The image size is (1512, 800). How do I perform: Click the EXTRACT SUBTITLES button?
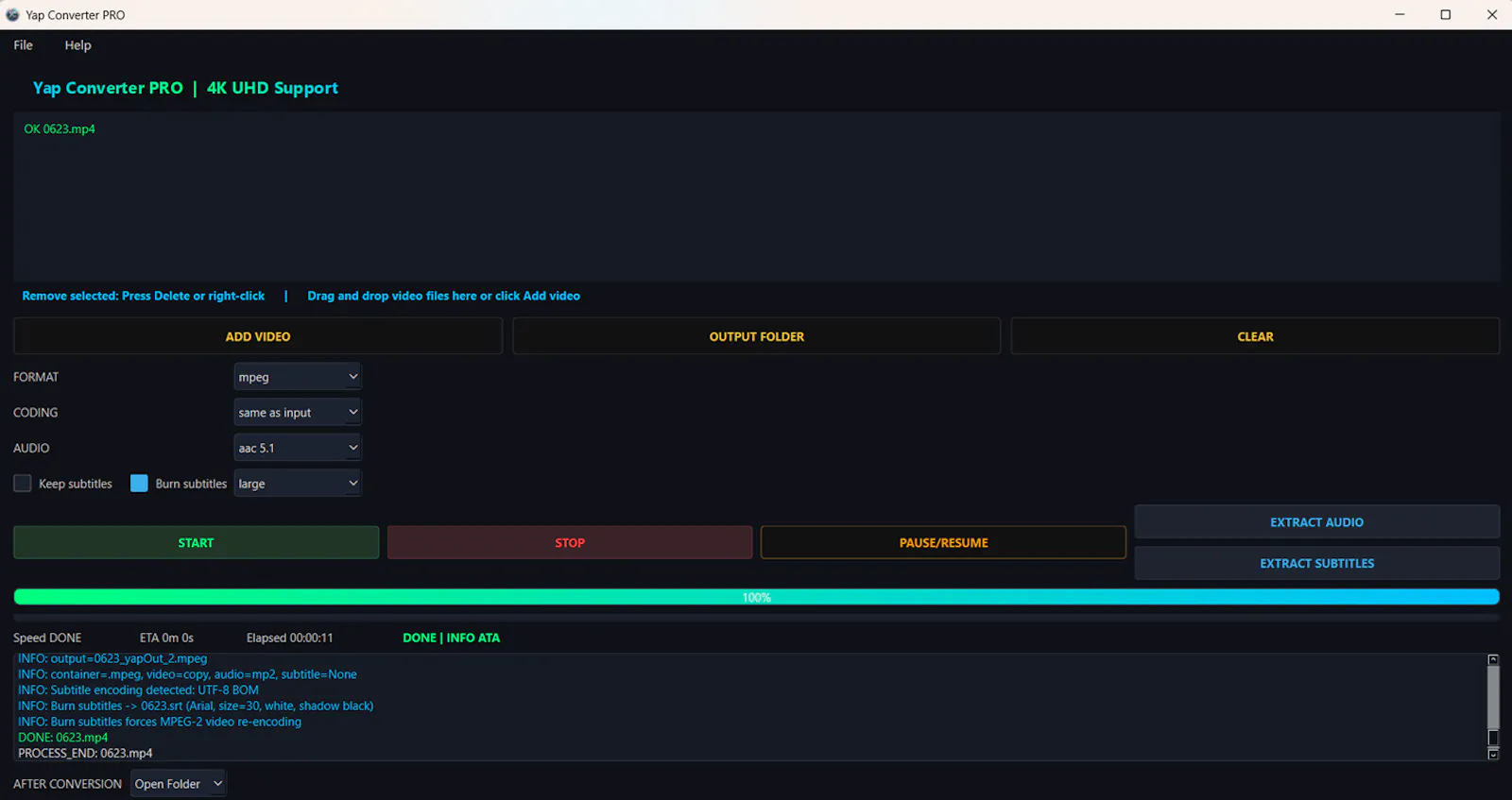(x=1316, y=564)
